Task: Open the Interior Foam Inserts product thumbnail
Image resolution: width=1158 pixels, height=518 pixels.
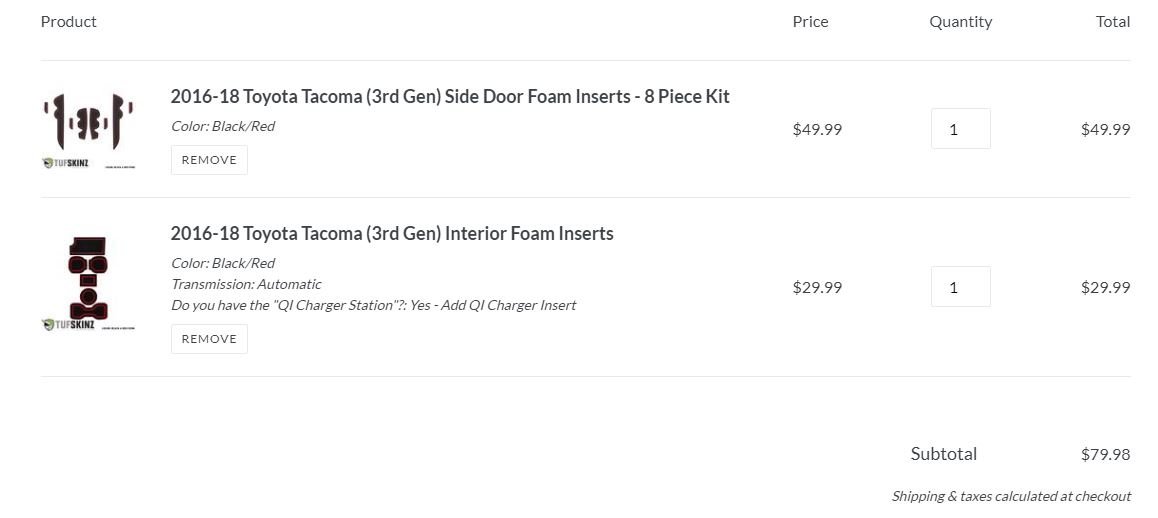Action: click(89, 284)
